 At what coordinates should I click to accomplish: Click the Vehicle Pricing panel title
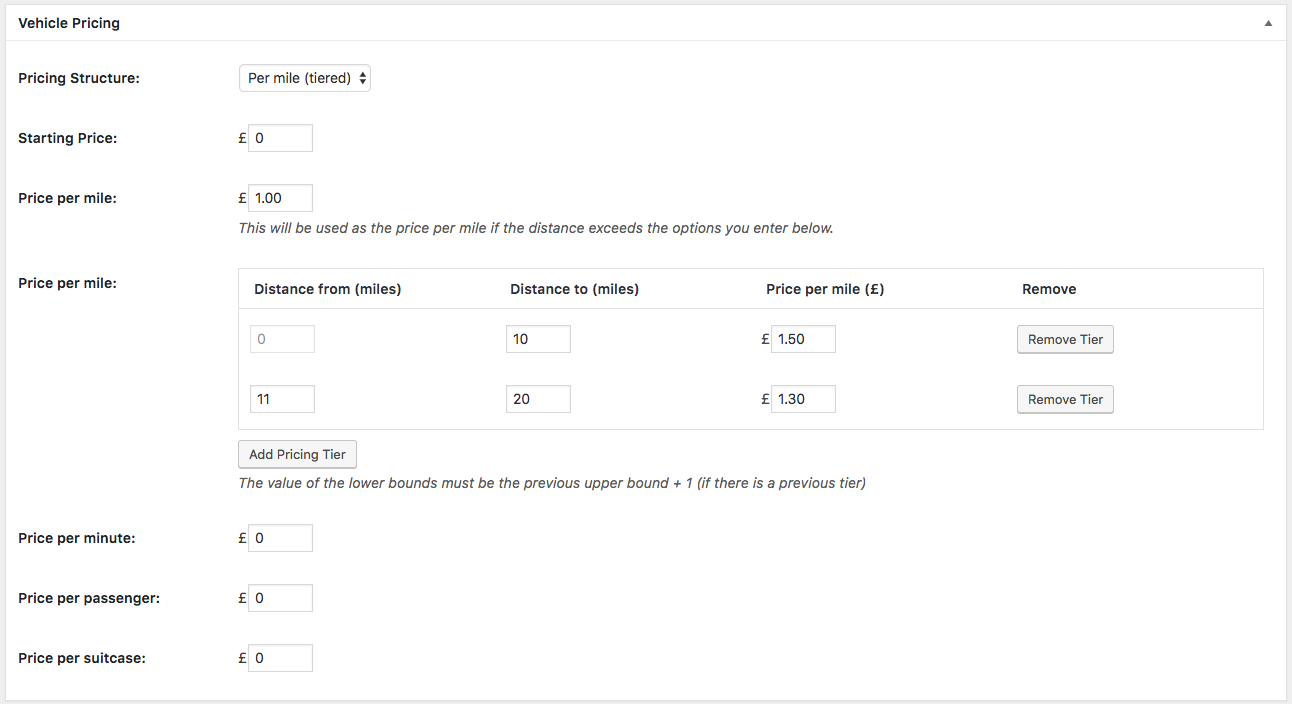click(x=69, y=21)
